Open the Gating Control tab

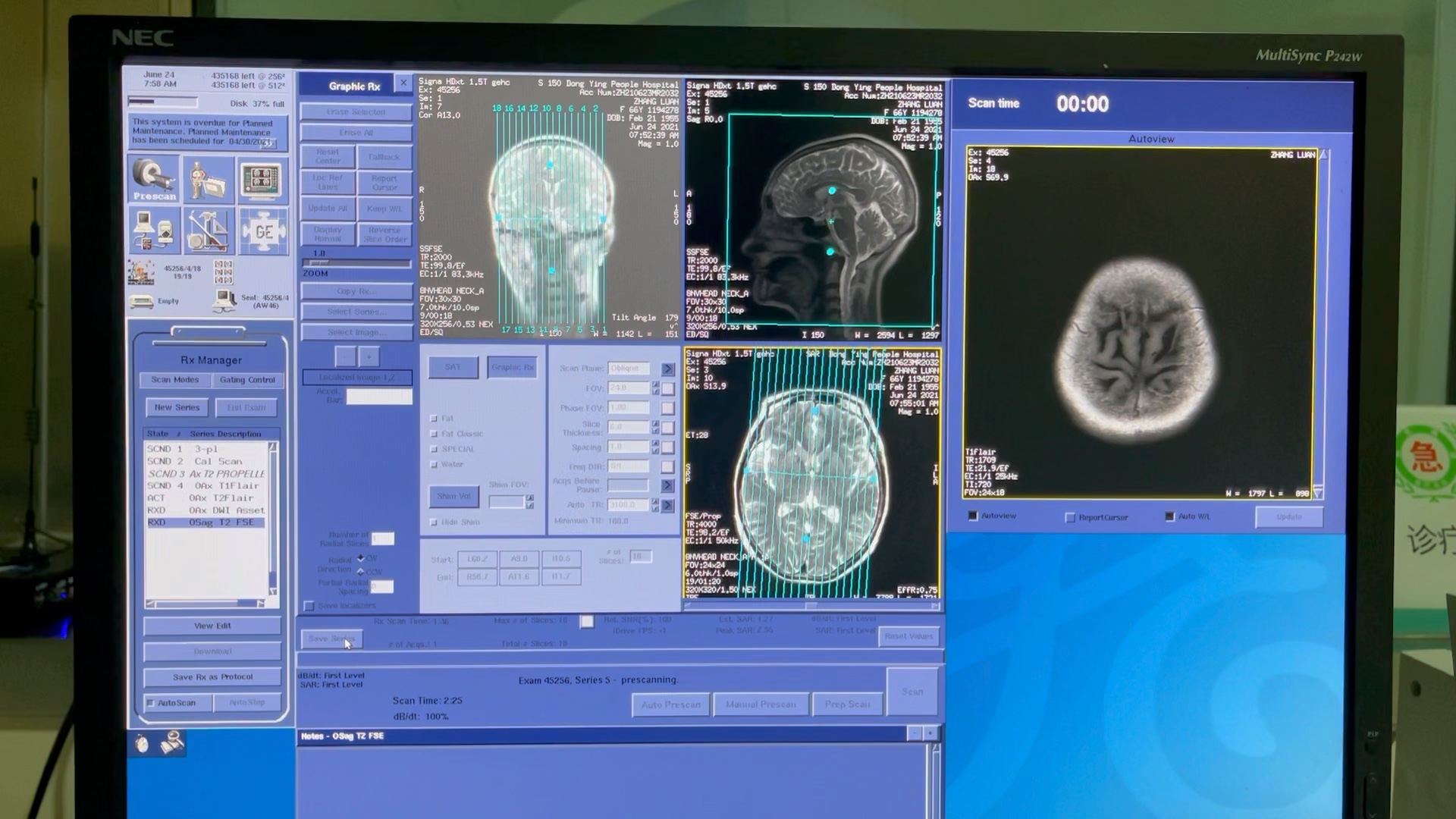247,380
